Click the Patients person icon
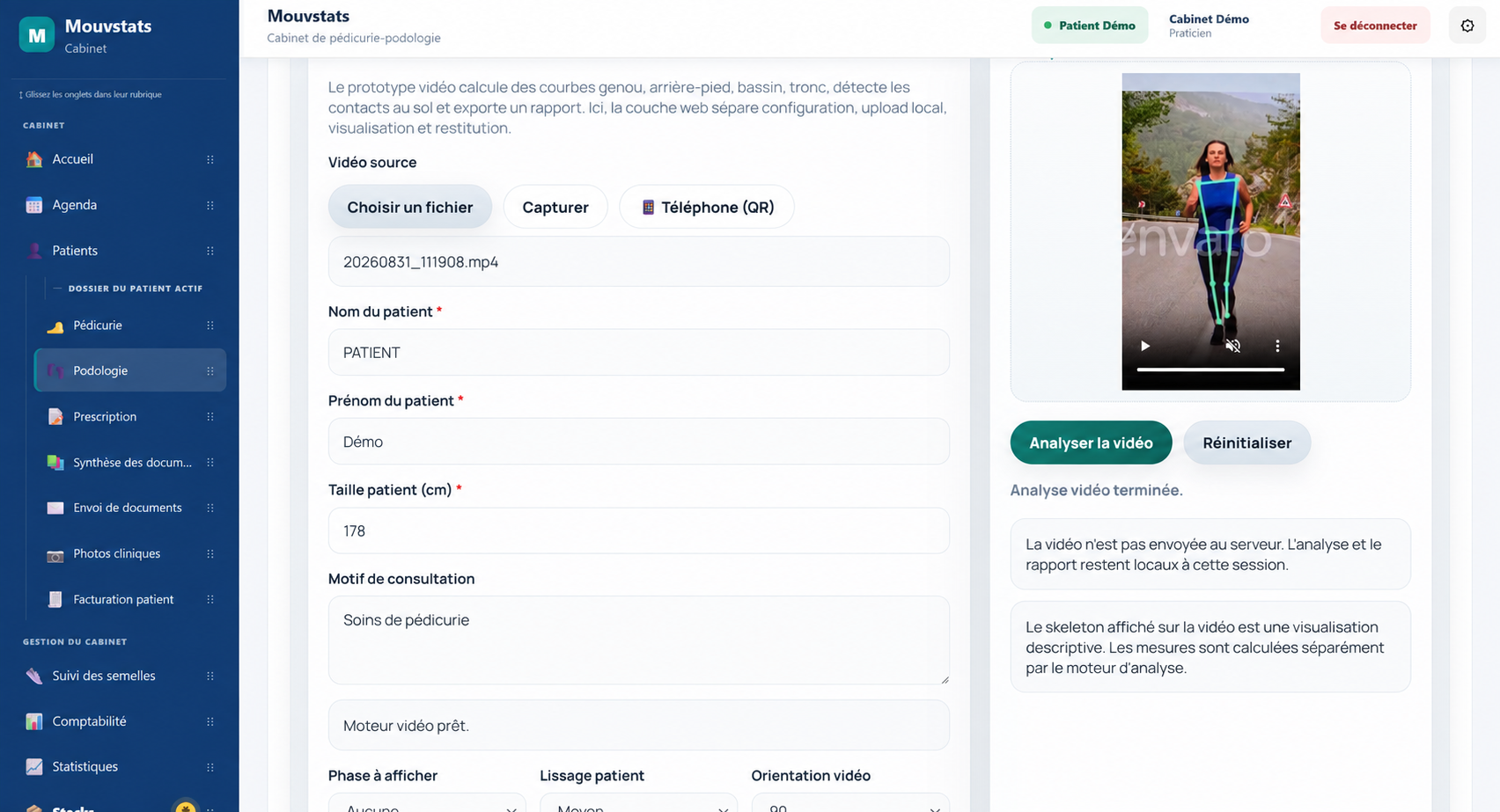 34,251
